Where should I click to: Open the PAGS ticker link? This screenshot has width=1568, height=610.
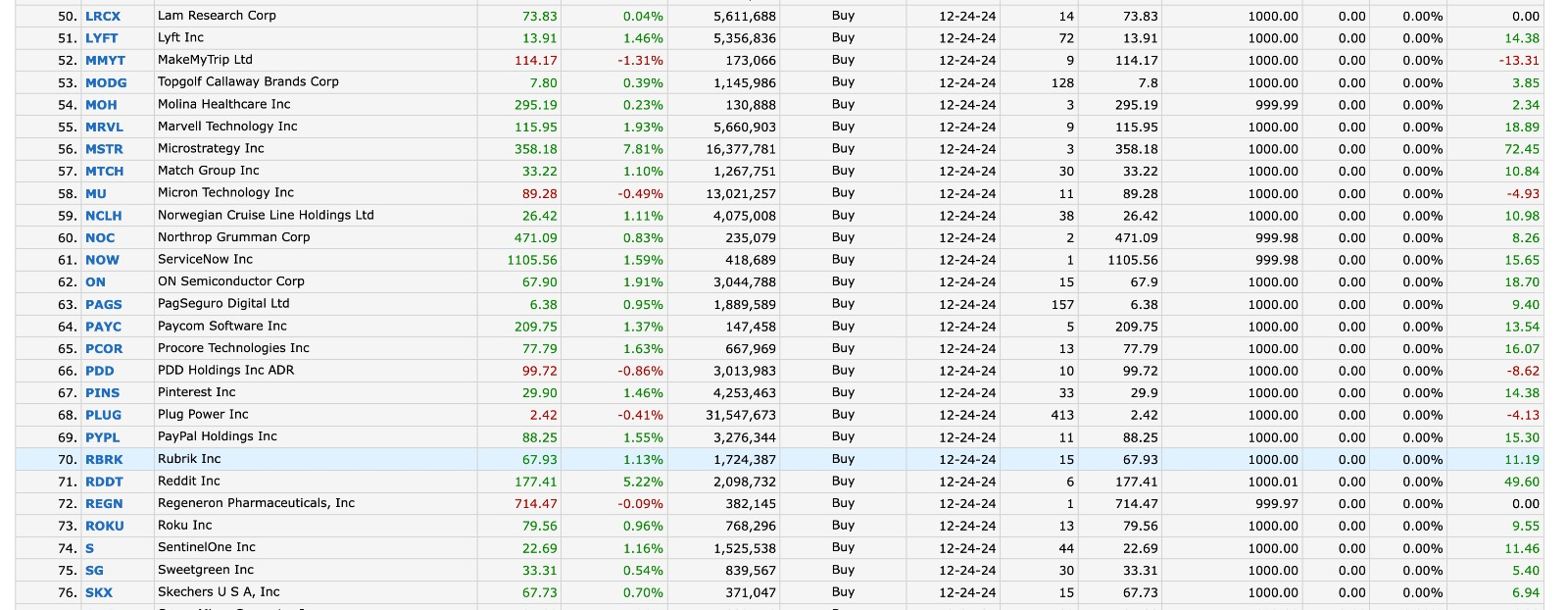104,305
